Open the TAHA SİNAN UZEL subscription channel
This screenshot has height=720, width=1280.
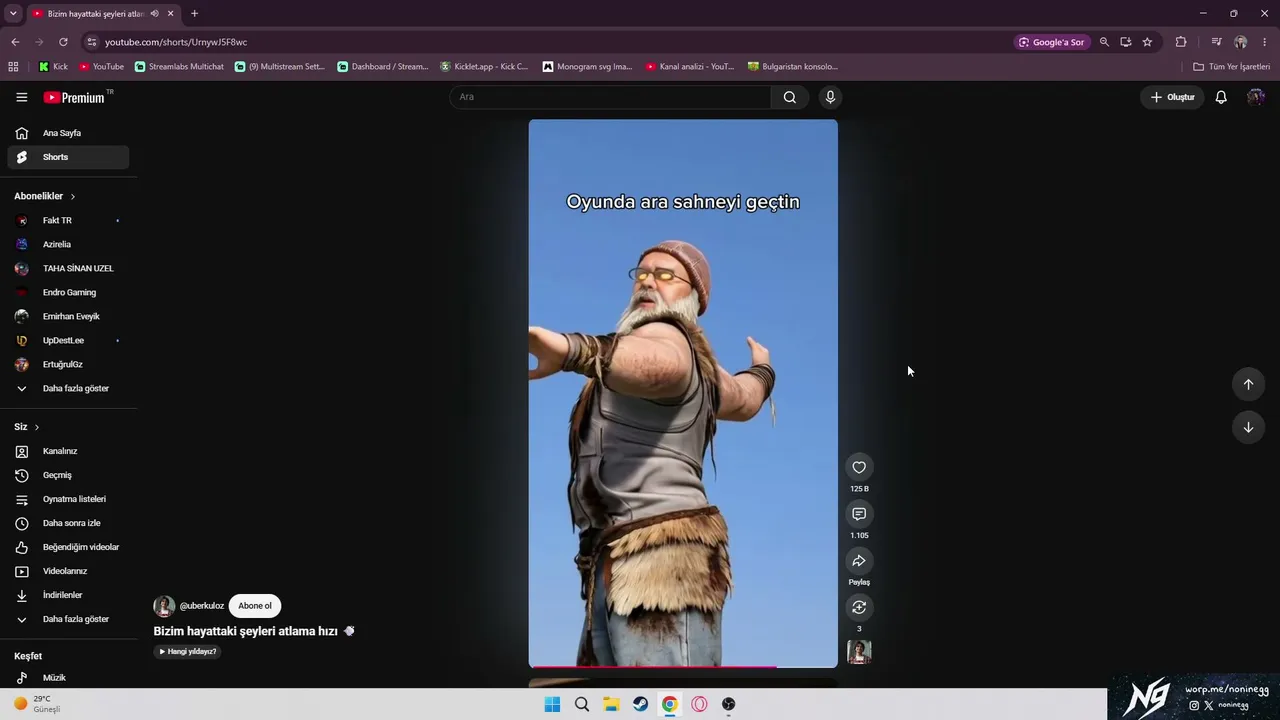point(68,268)
